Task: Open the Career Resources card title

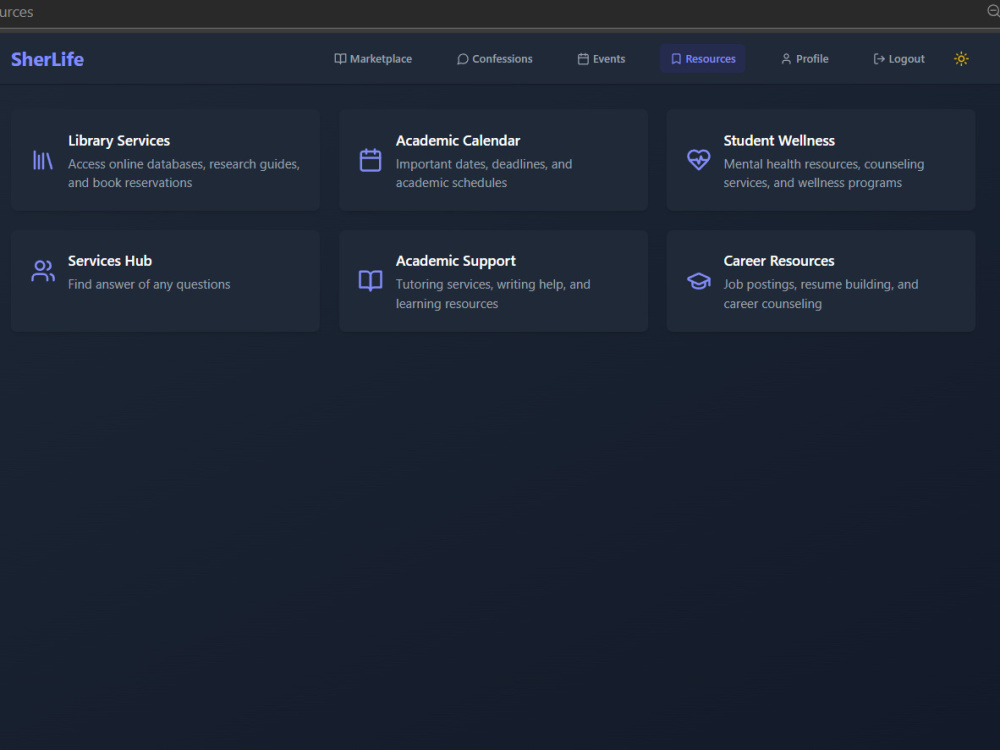Action: [779, 261]
